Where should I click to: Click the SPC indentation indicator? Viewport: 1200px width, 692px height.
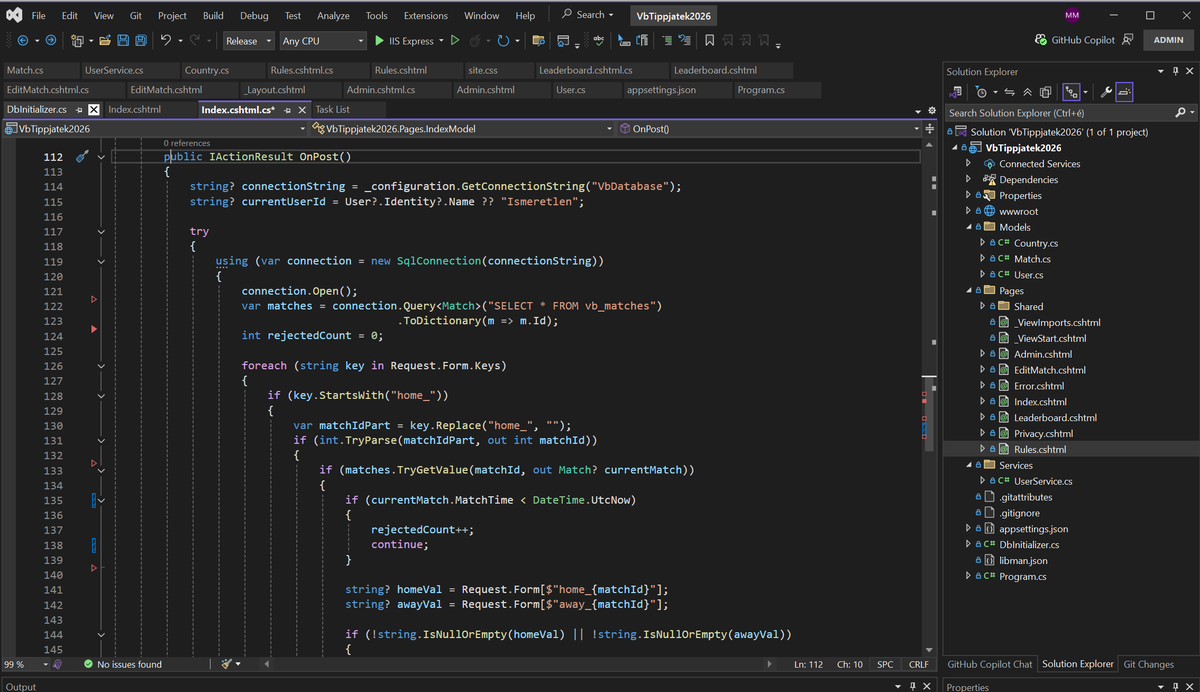[x=885, y=664]
